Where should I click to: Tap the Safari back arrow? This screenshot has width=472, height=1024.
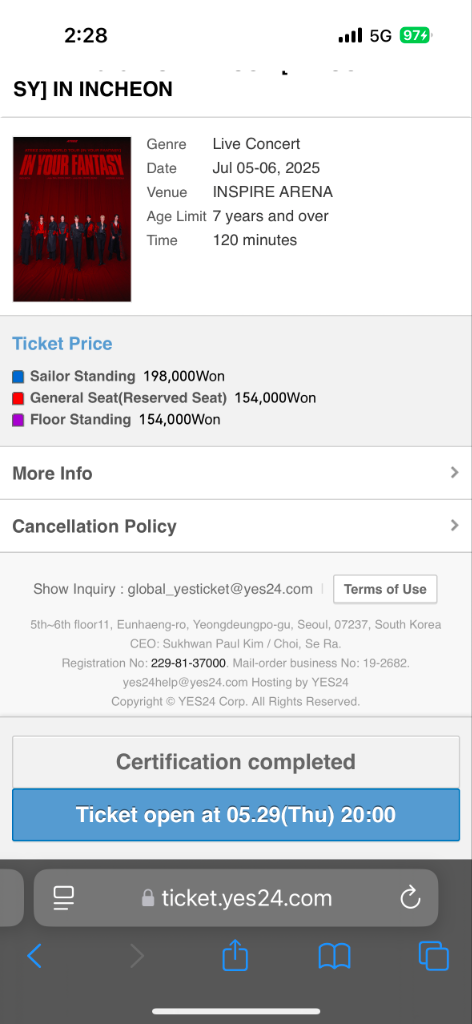[35, 957]
